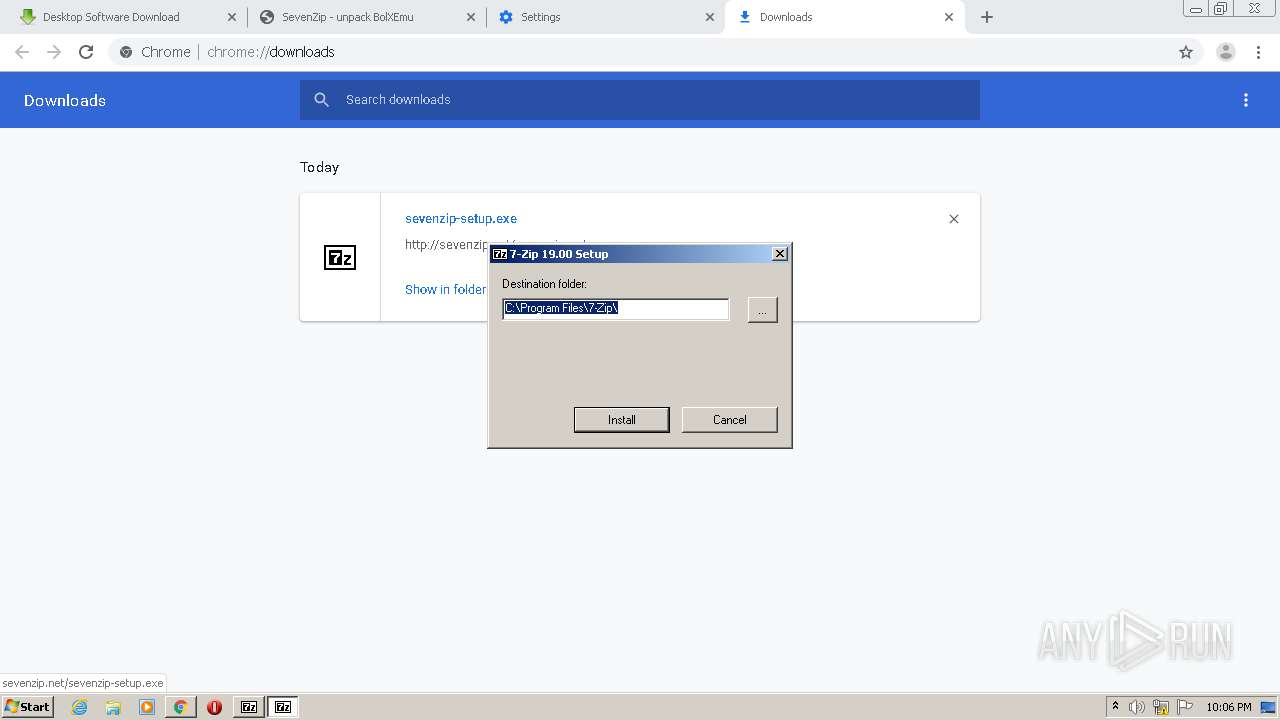Close the Desktop Software Download tab

pyautogui.click(x=232, y=17)
